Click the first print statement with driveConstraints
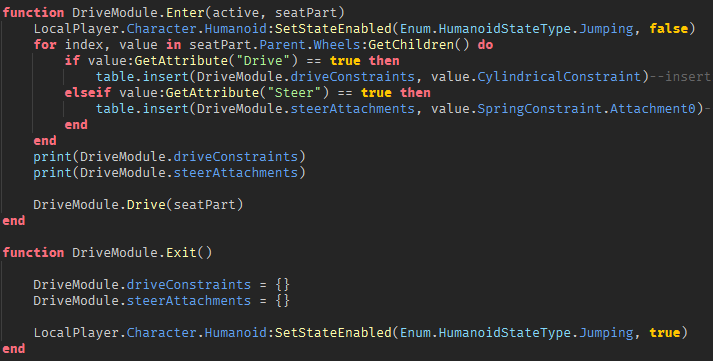713x361 pixels. [169, 156]
